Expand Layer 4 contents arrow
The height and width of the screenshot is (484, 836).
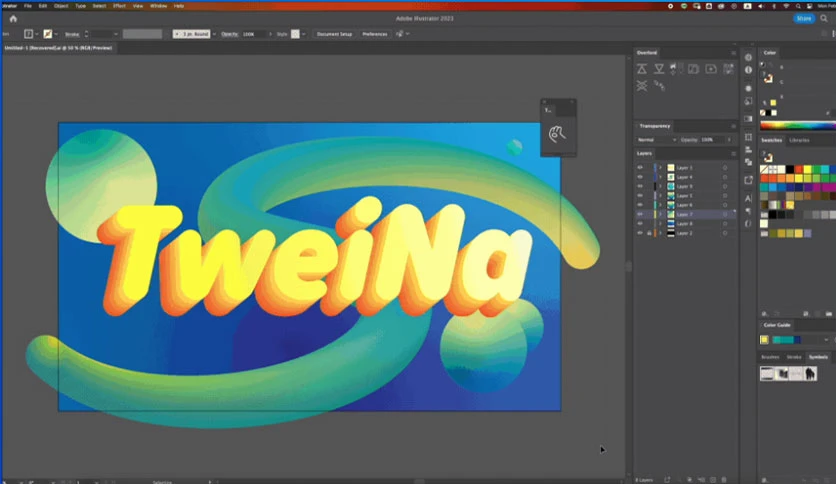pyautogui.click(x=660, y=177)
